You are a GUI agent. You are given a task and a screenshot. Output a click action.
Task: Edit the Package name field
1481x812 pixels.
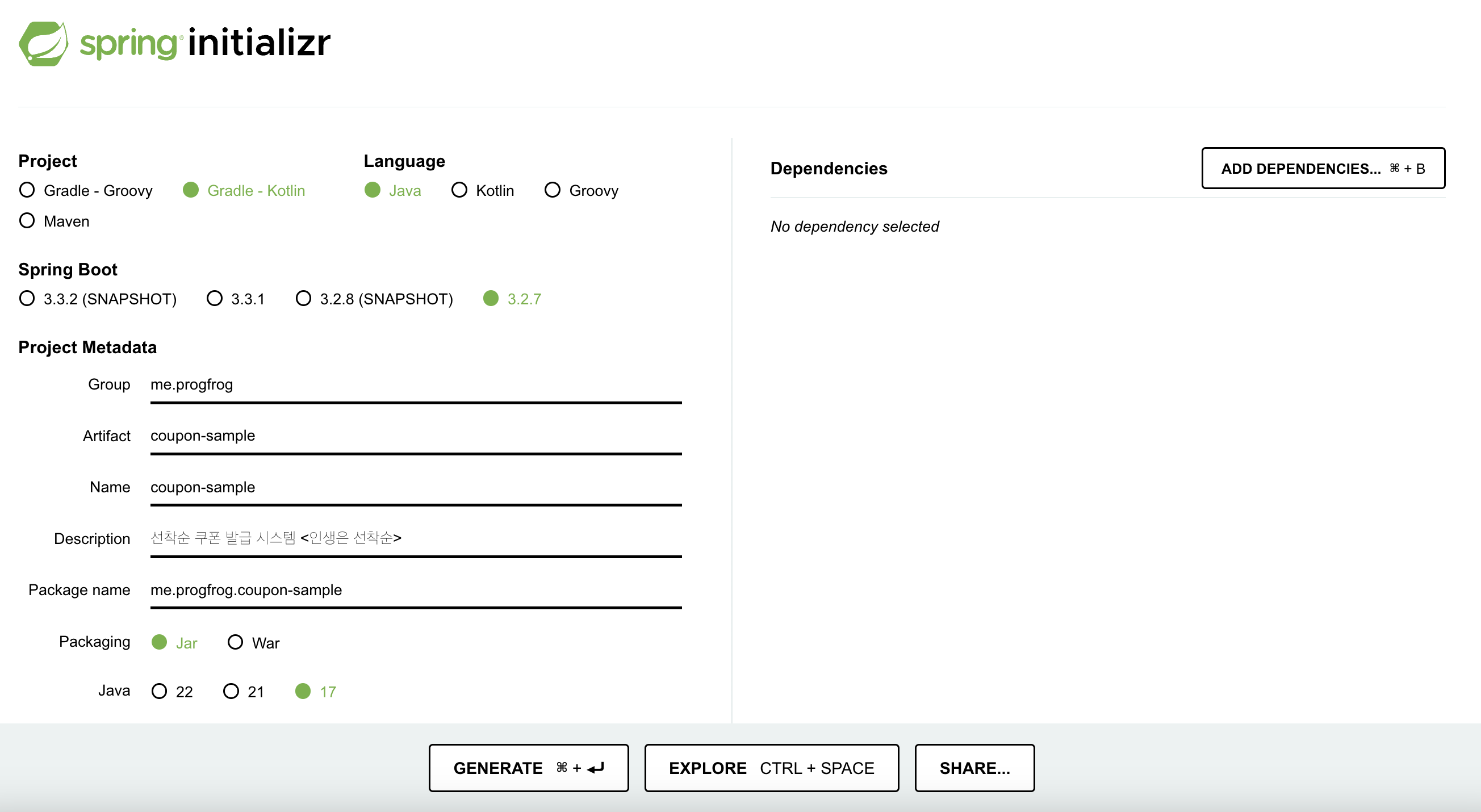point(415,591)
